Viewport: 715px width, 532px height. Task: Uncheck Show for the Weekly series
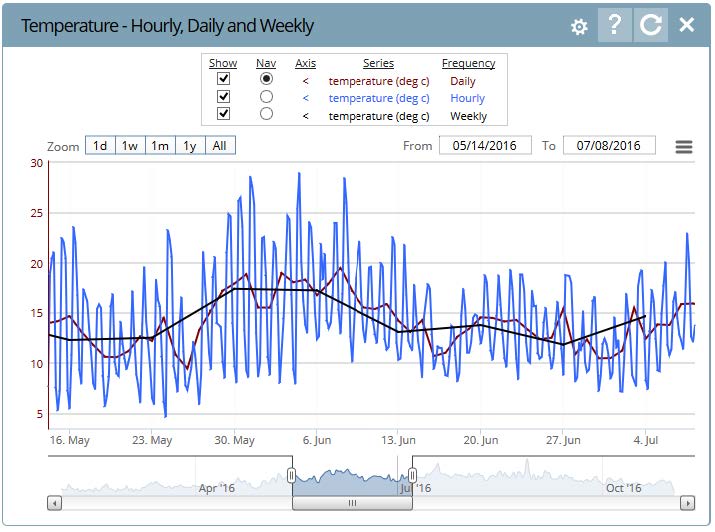coord(224,115)
